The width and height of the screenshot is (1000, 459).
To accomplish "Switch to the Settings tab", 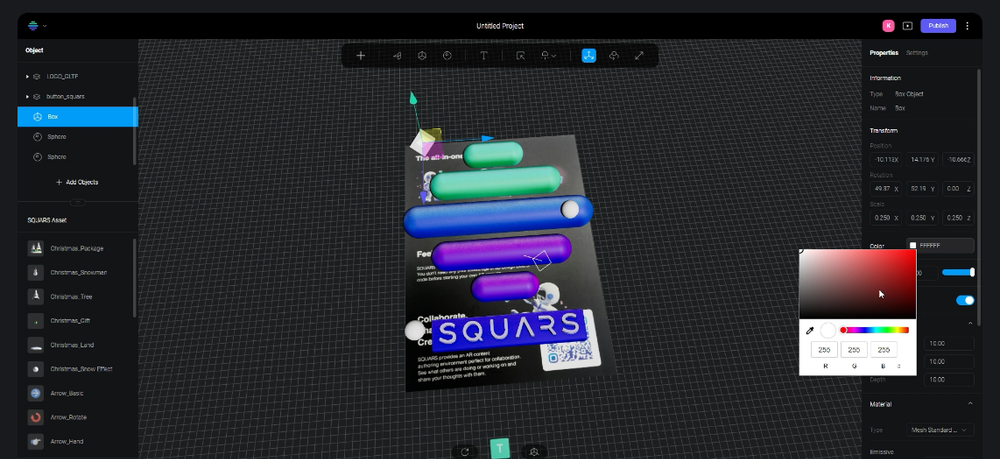I will [917, 53].
